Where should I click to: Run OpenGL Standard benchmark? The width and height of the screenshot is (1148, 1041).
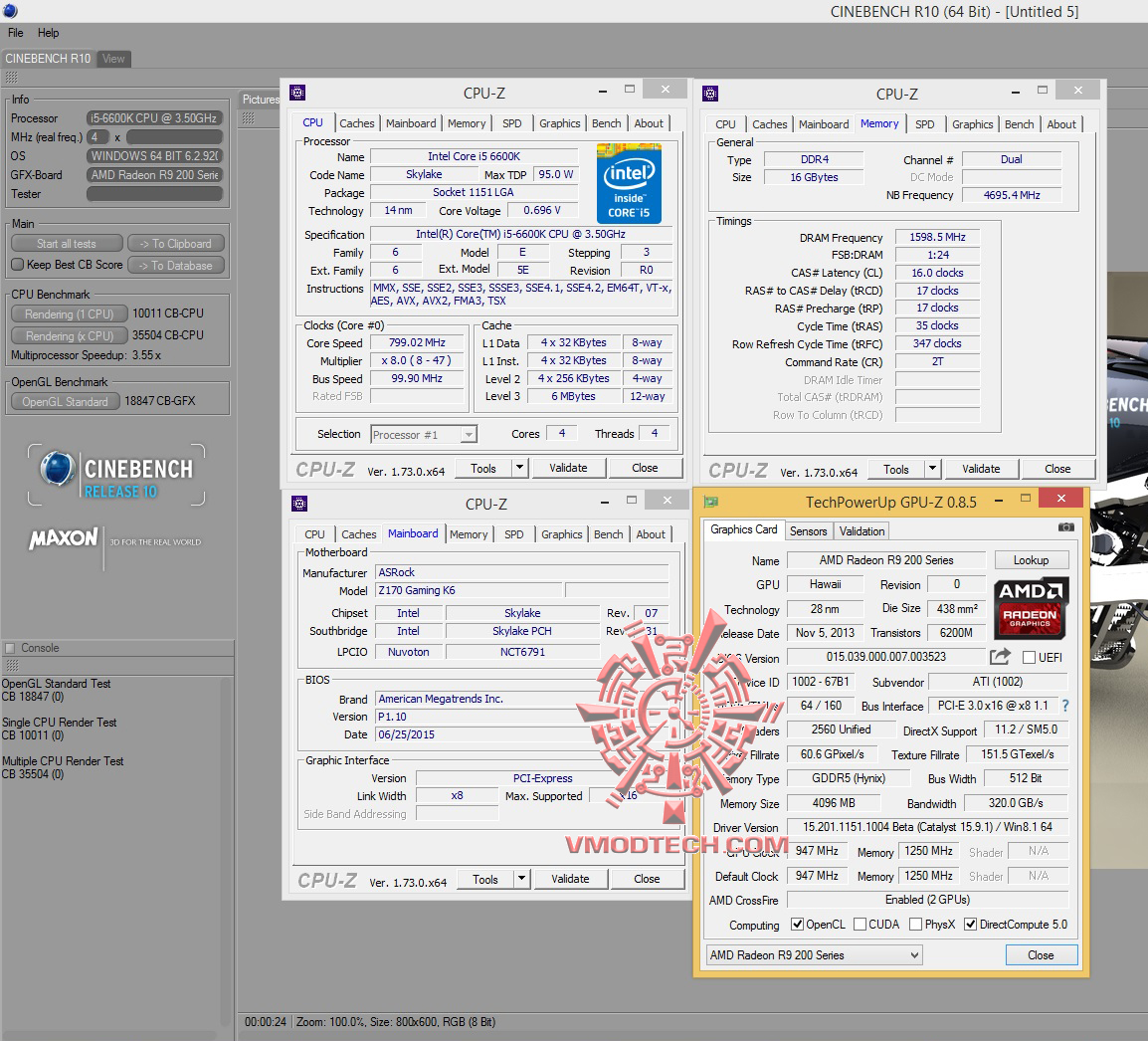coord(66,401)
